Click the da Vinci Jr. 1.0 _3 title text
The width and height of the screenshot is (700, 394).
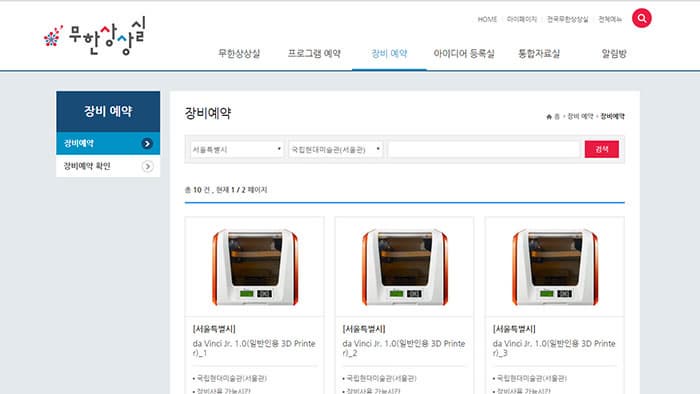tap(554, 348)
